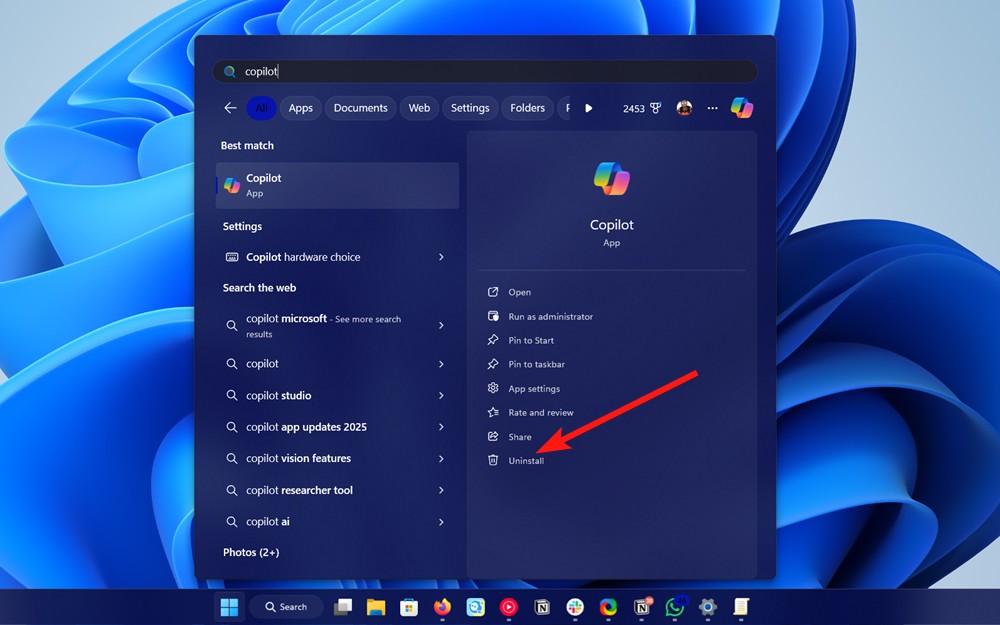Launch WhatsApp from the taskbar

(675, 607)
